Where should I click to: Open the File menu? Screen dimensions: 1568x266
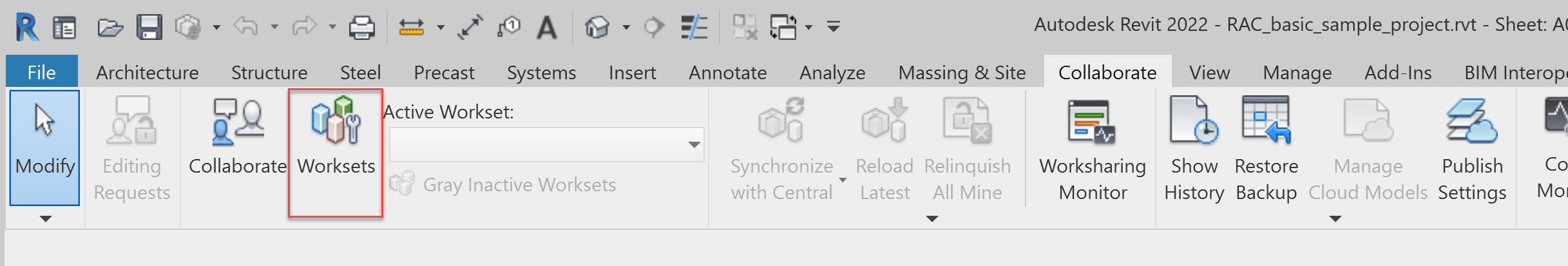(x=41, y=73)
